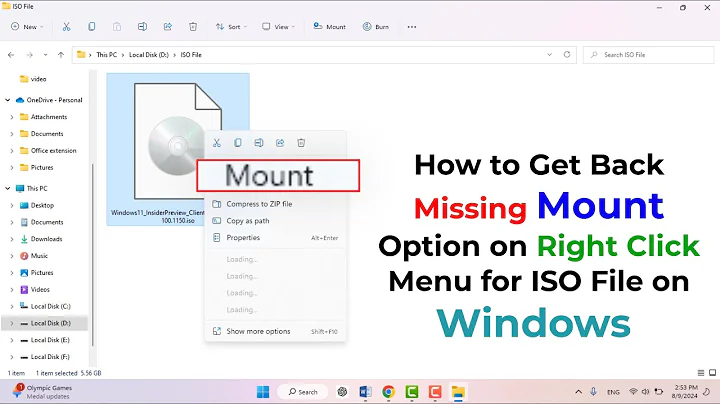The height and width of the screenshot is (404, 720).
Task: Open the View dropdown menu
Action: (x=279, y=27)
